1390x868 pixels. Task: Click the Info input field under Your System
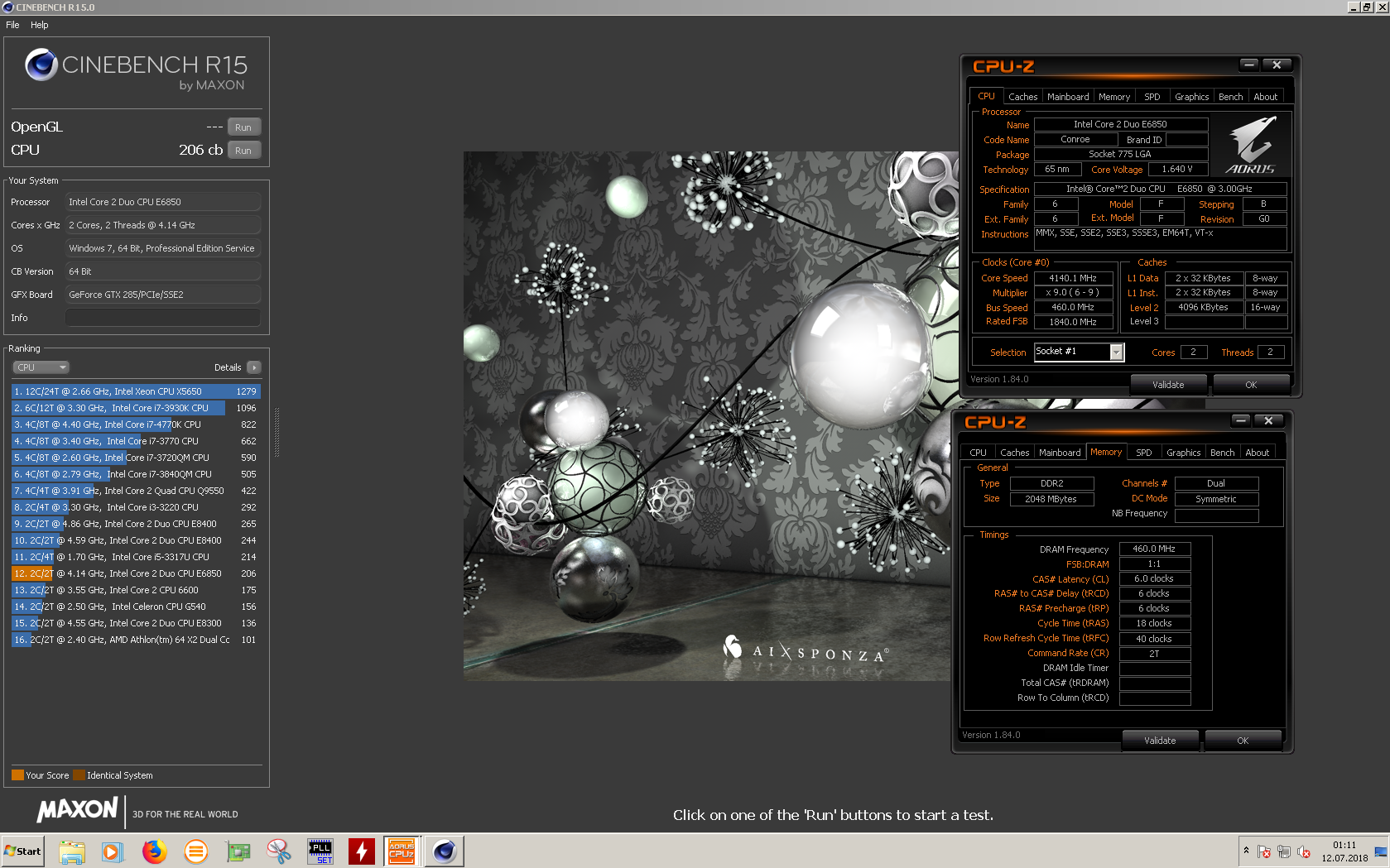pos(163,318)
